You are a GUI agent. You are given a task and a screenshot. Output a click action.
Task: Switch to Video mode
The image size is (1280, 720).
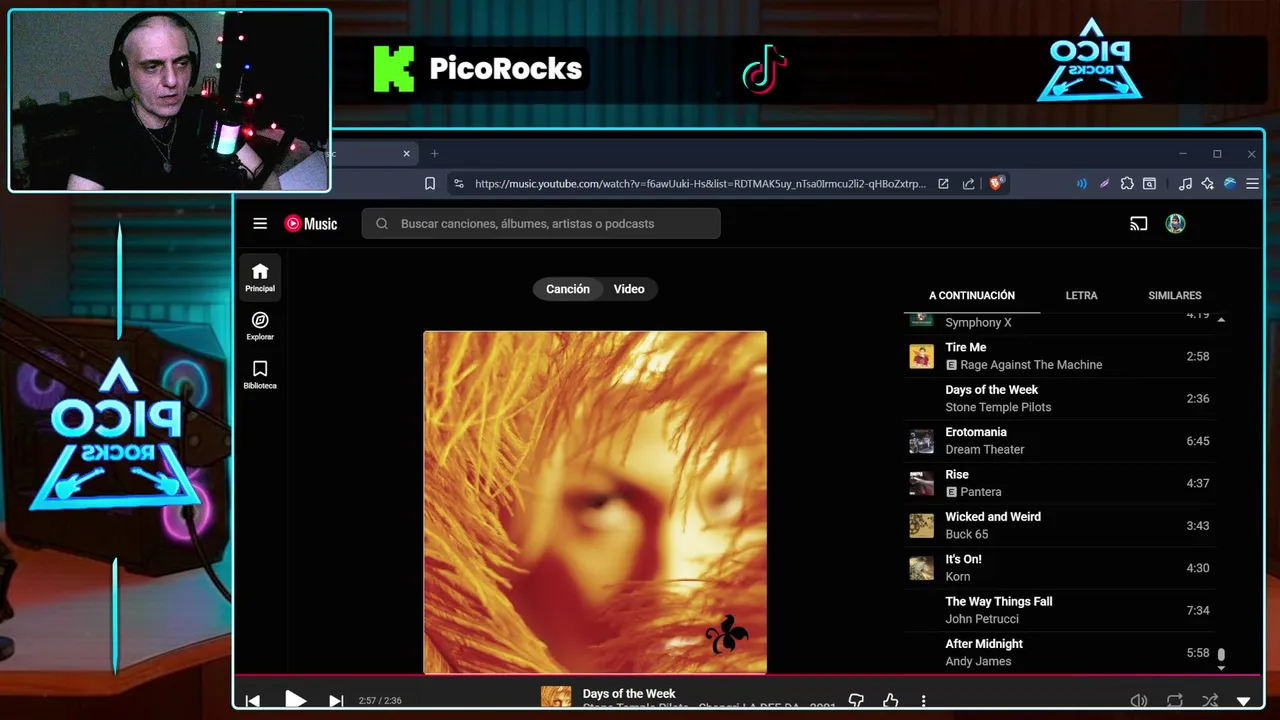[x=629, y=289]
